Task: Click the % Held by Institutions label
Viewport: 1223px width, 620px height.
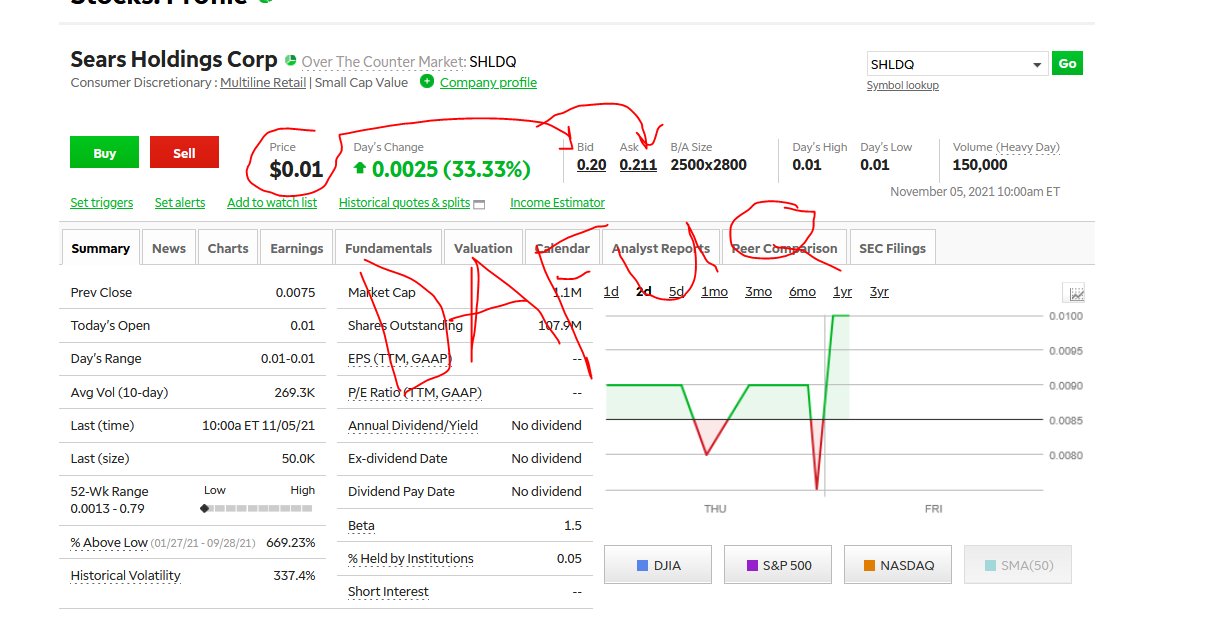Action: (411, 559)
